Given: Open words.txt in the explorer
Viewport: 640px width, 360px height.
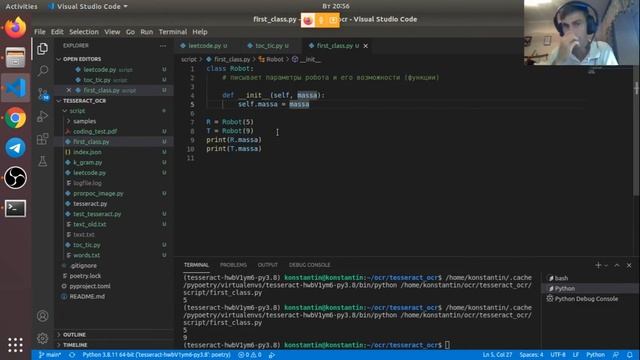Looking at the screenshot, I should coord(87,256).
